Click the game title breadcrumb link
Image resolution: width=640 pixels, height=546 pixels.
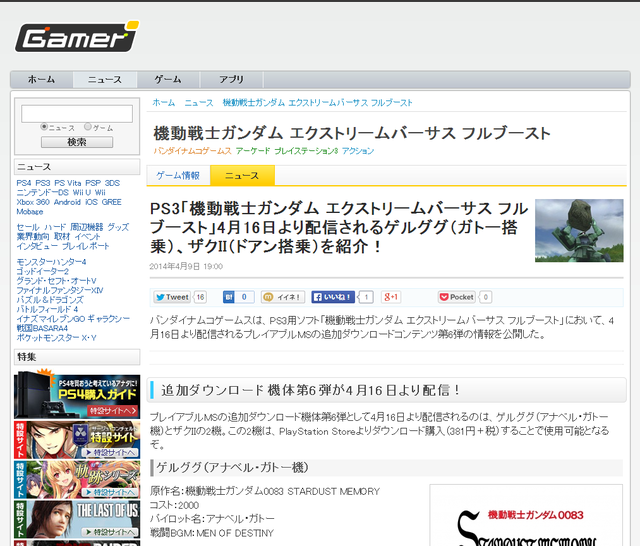click(x=318, y=103)
